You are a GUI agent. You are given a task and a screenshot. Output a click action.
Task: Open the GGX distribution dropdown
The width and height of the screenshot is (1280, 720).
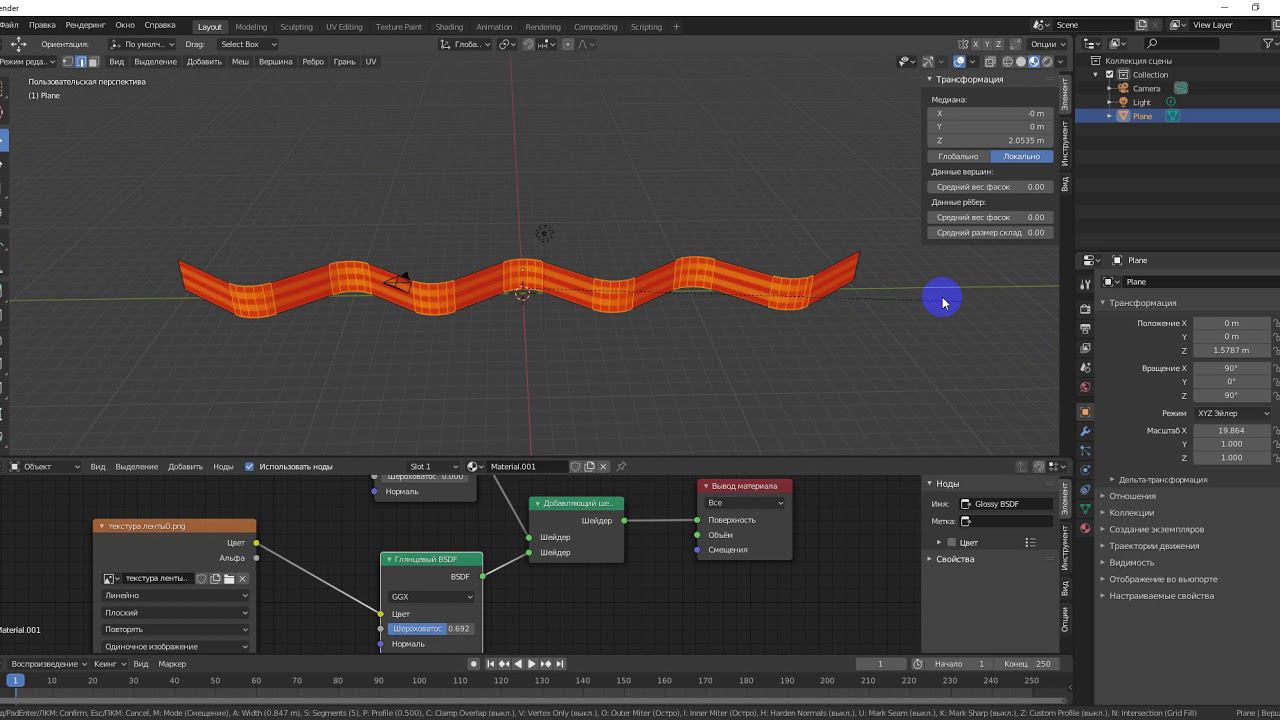tap(431, 597)
